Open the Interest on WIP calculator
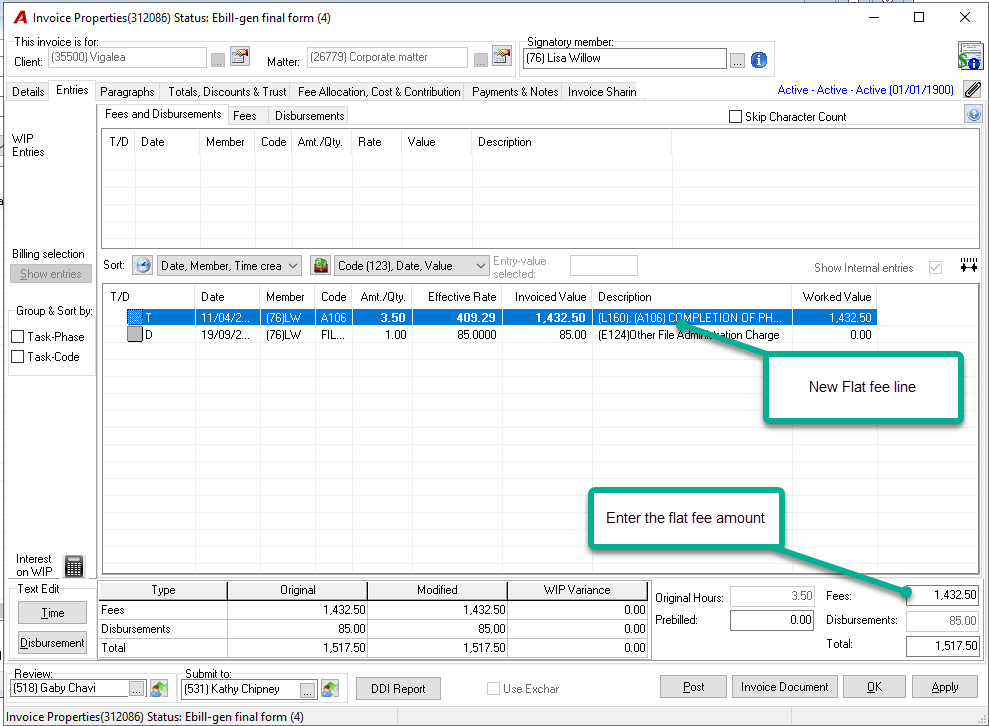The height and width of the screenshot is (726, 989). tap(74, 566)
